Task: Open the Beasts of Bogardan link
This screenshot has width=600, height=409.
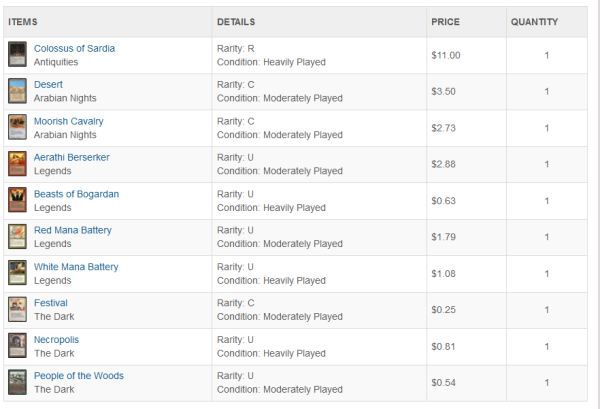Action: pyautogui.click(x=76, y=194)
